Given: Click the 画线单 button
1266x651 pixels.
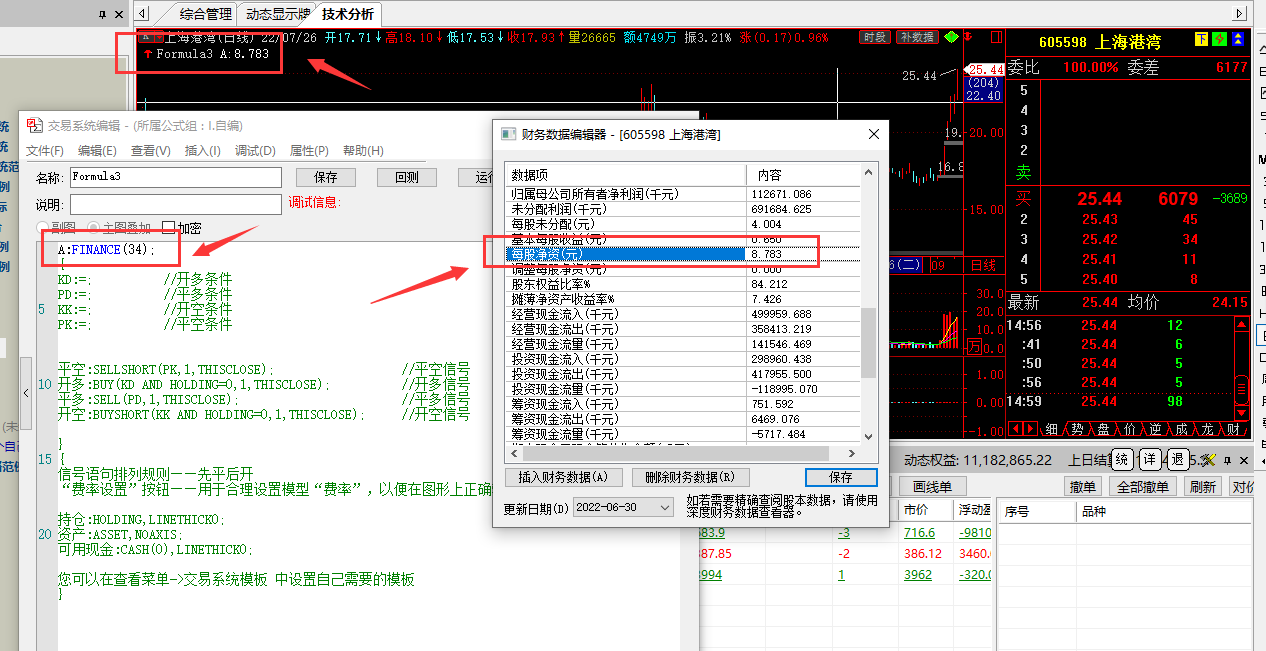Looking at the screenshot, I should click(x=932, y=487).
